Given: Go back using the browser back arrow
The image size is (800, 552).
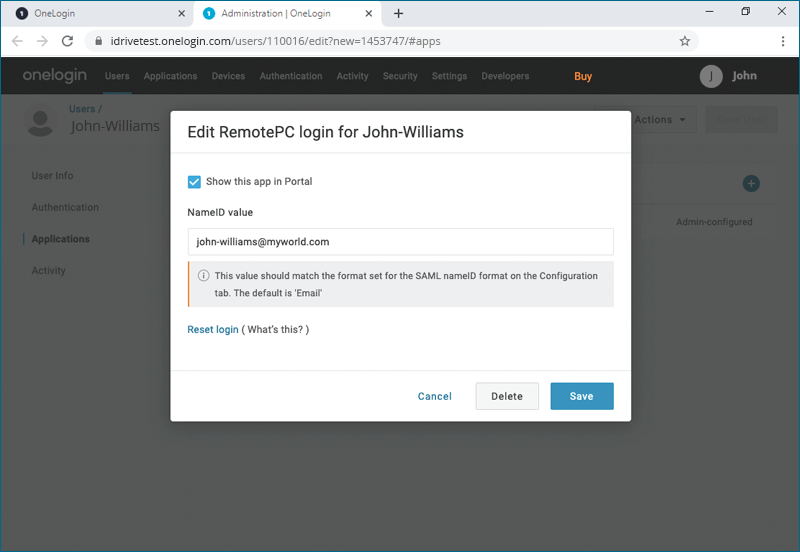Looking at the screenshot, I should pos(17,41).
